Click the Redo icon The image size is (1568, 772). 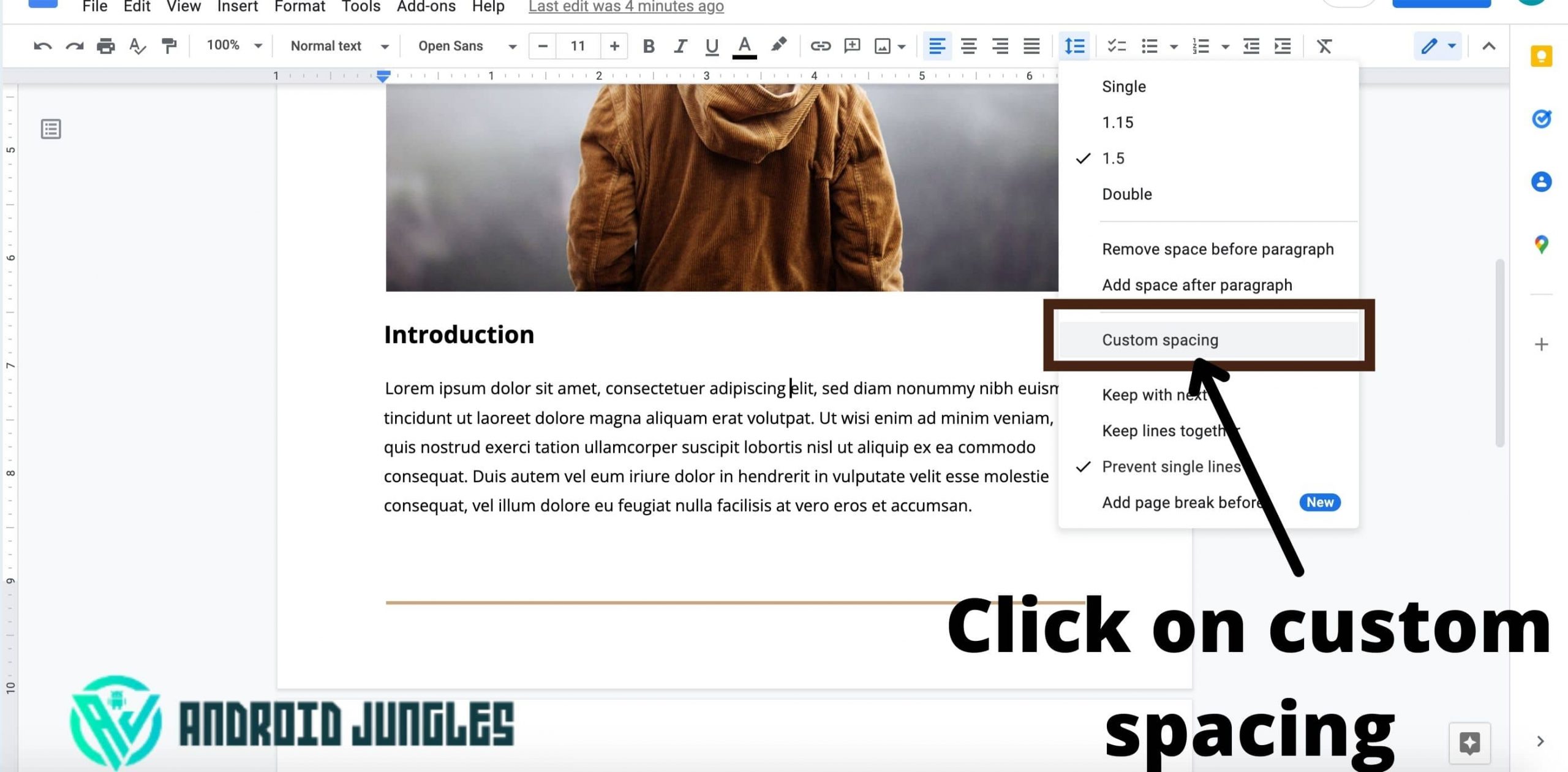coord(74,46)
